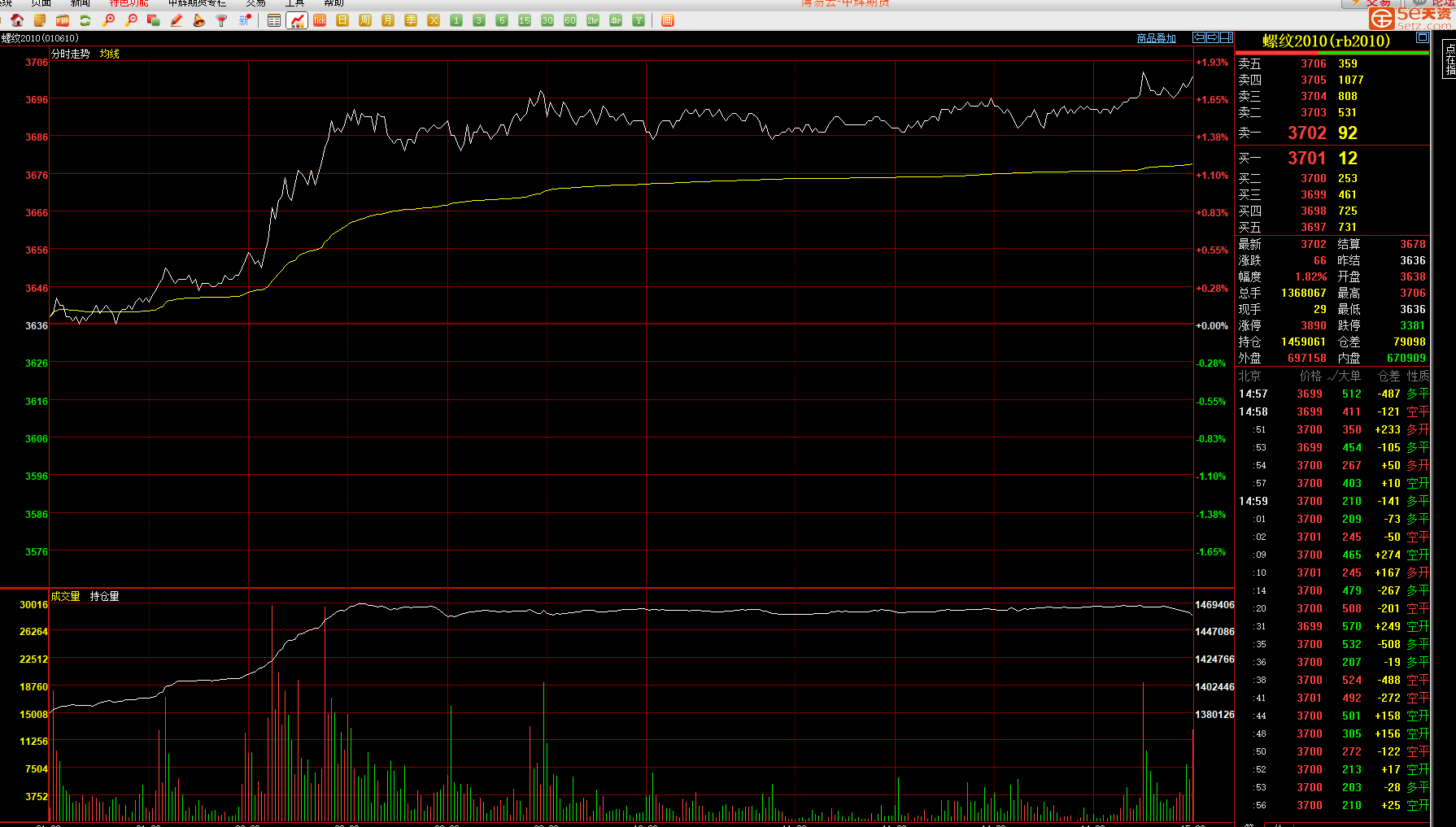Toggle the split panel layout icon
Image resolution: width=1456 pixels, height=827 pixels.
coord(1227,37)
